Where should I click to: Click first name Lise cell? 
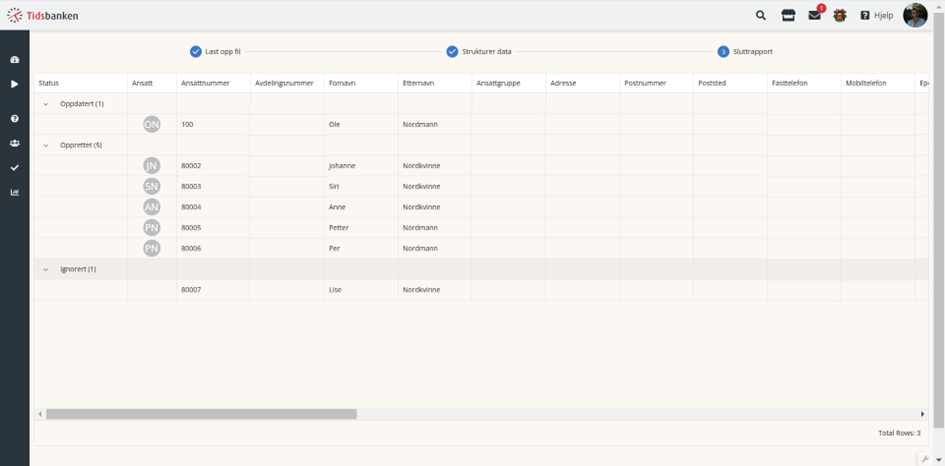(x=361, y=290)
